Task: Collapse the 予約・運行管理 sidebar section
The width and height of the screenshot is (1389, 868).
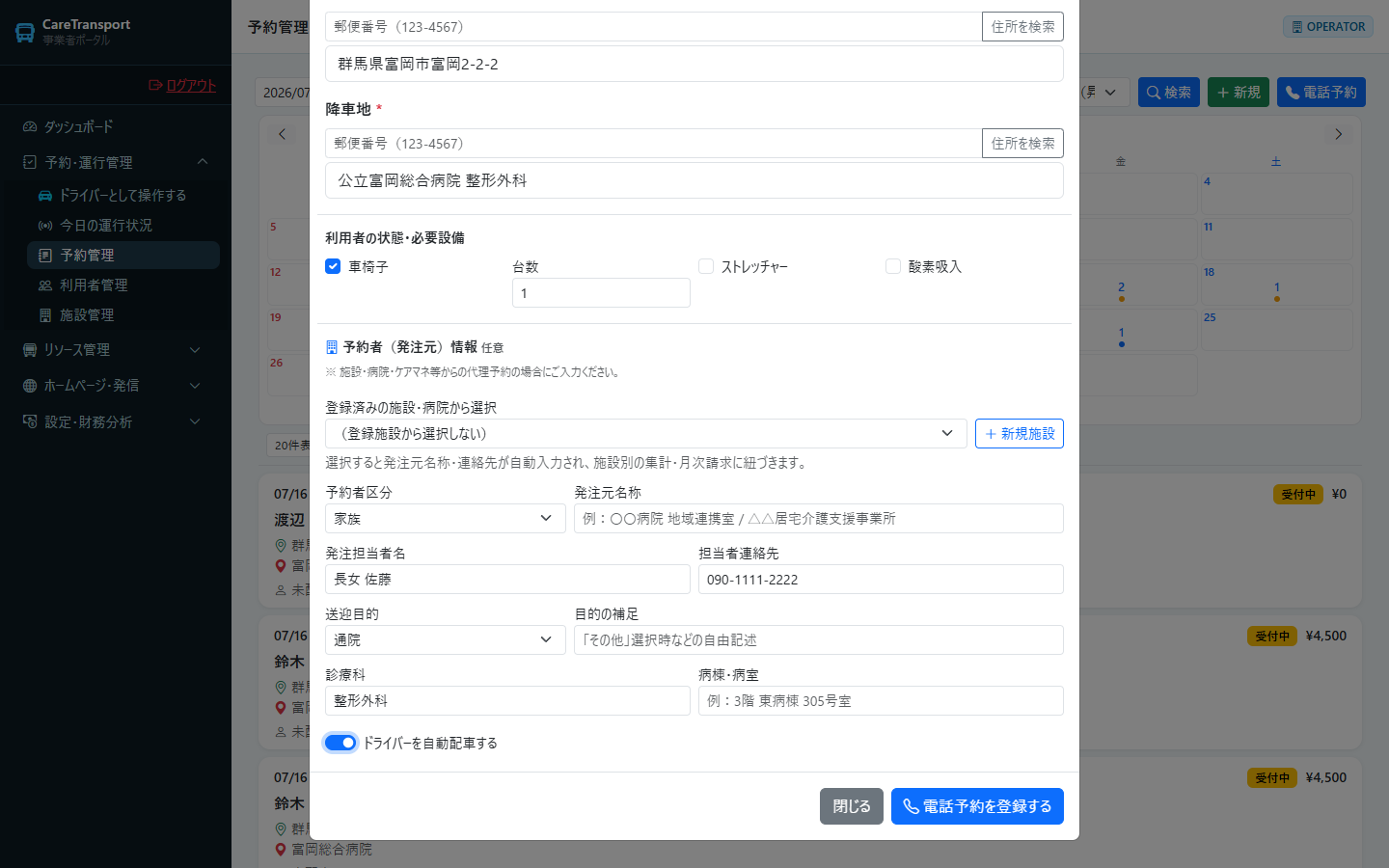Action: click(x=116, y=162)
